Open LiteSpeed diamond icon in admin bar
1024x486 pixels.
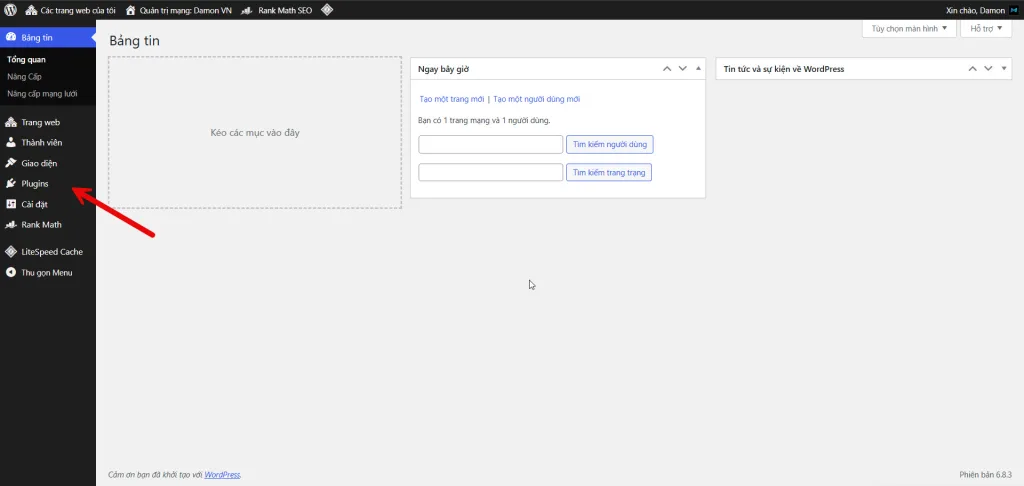(327, 10)
